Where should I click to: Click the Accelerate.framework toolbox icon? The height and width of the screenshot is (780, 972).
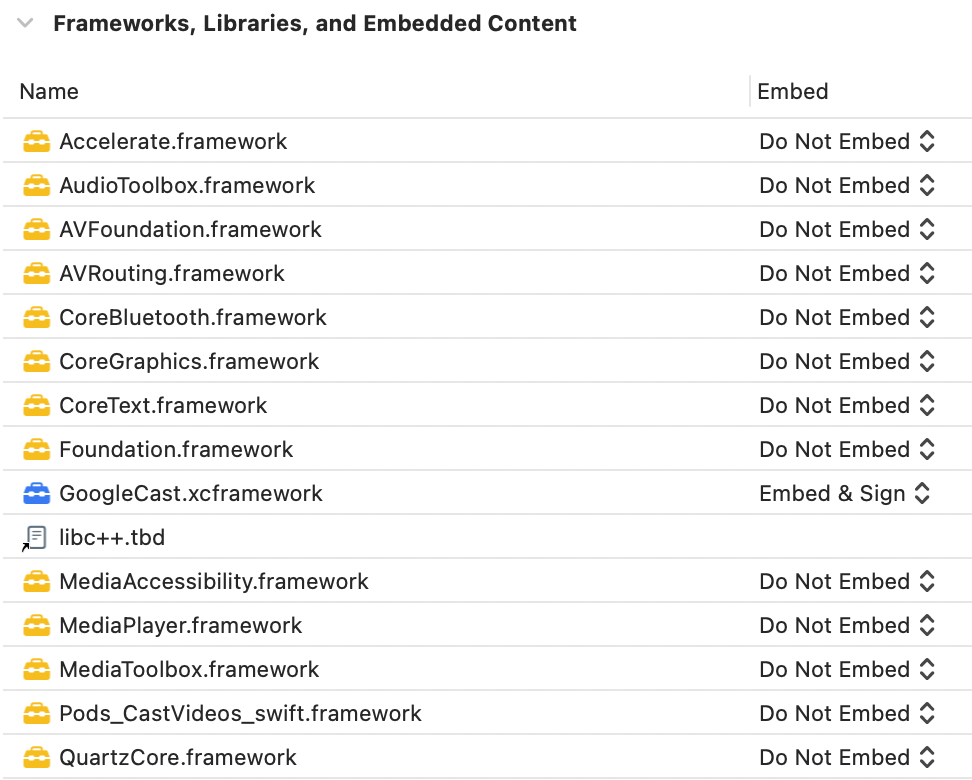(36, 142)
